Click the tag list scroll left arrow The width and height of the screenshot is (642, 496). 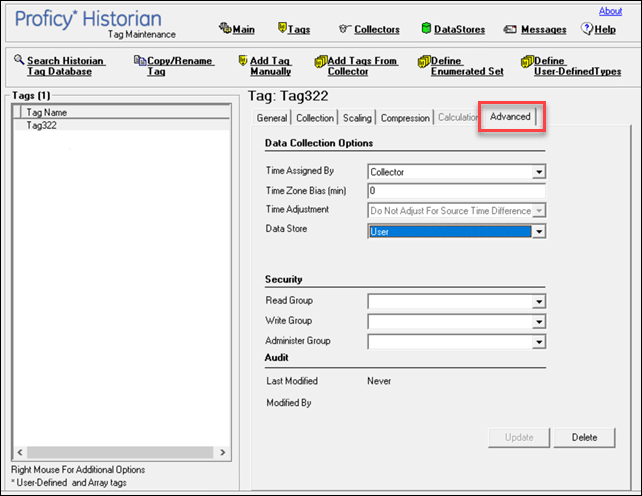pyautogui.click(x=20, y=452)
